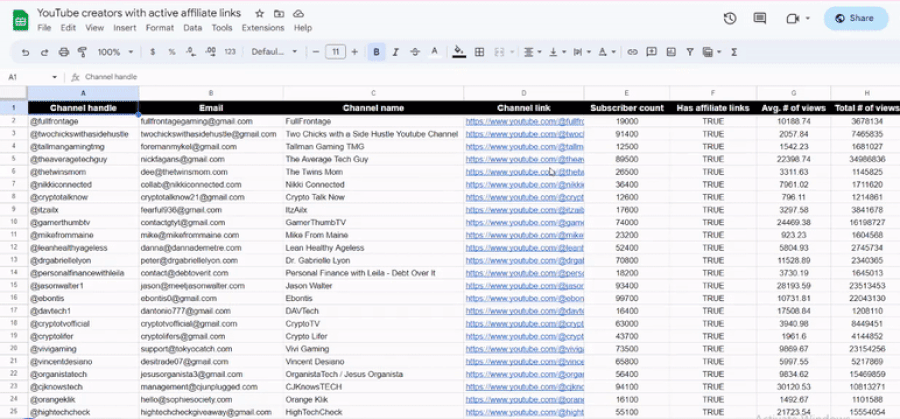The width and height of the screenshot is (900, 419).
Task: Expand the Default font family dropdown
Action: point(273,52)
